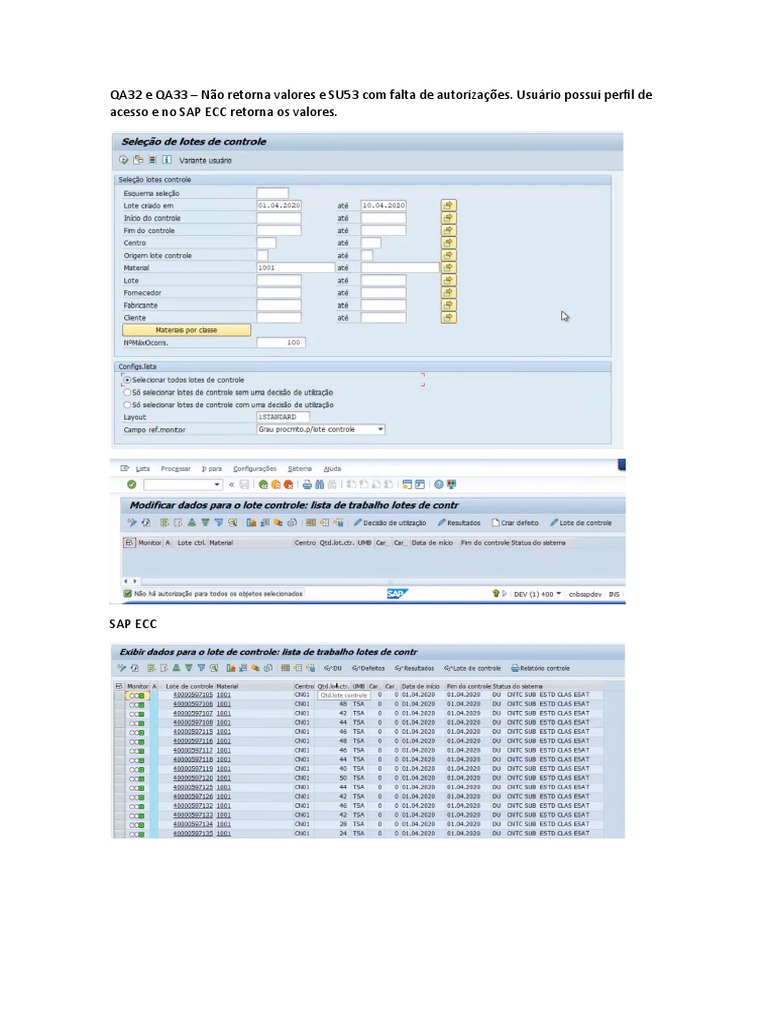768x1024 pixels.
Task: Click the traffic light monitor for lot 40000597105
Action: pos(136,696)
